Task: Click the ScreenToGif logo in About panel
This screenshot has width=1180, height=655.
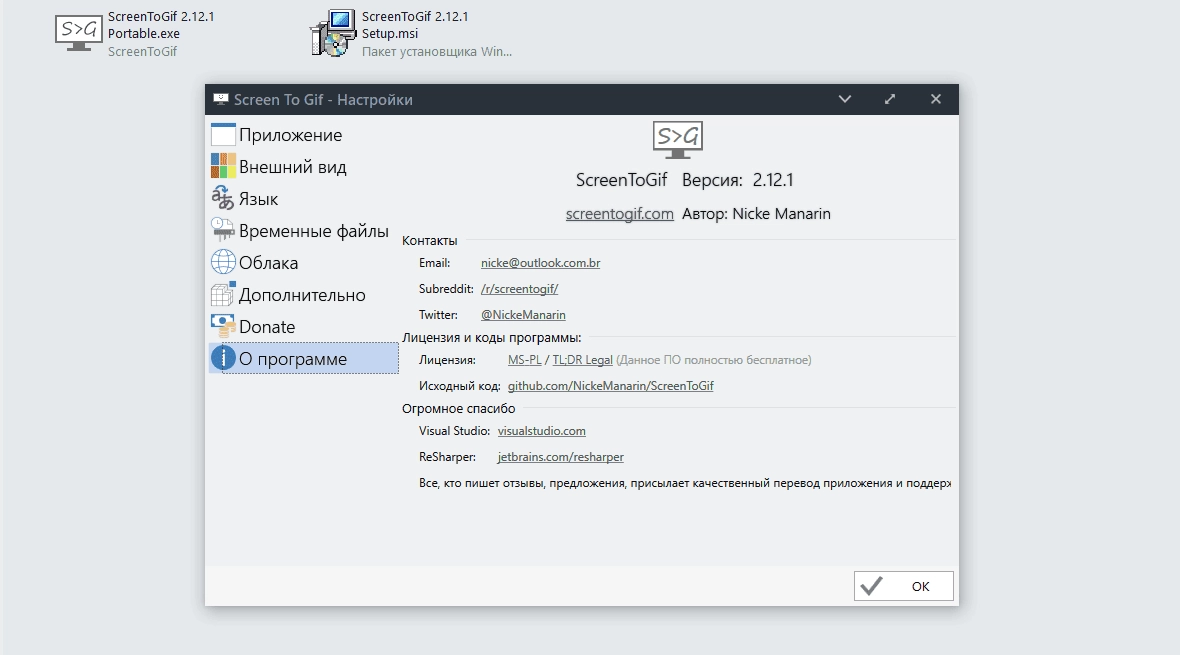Action: 677,140
